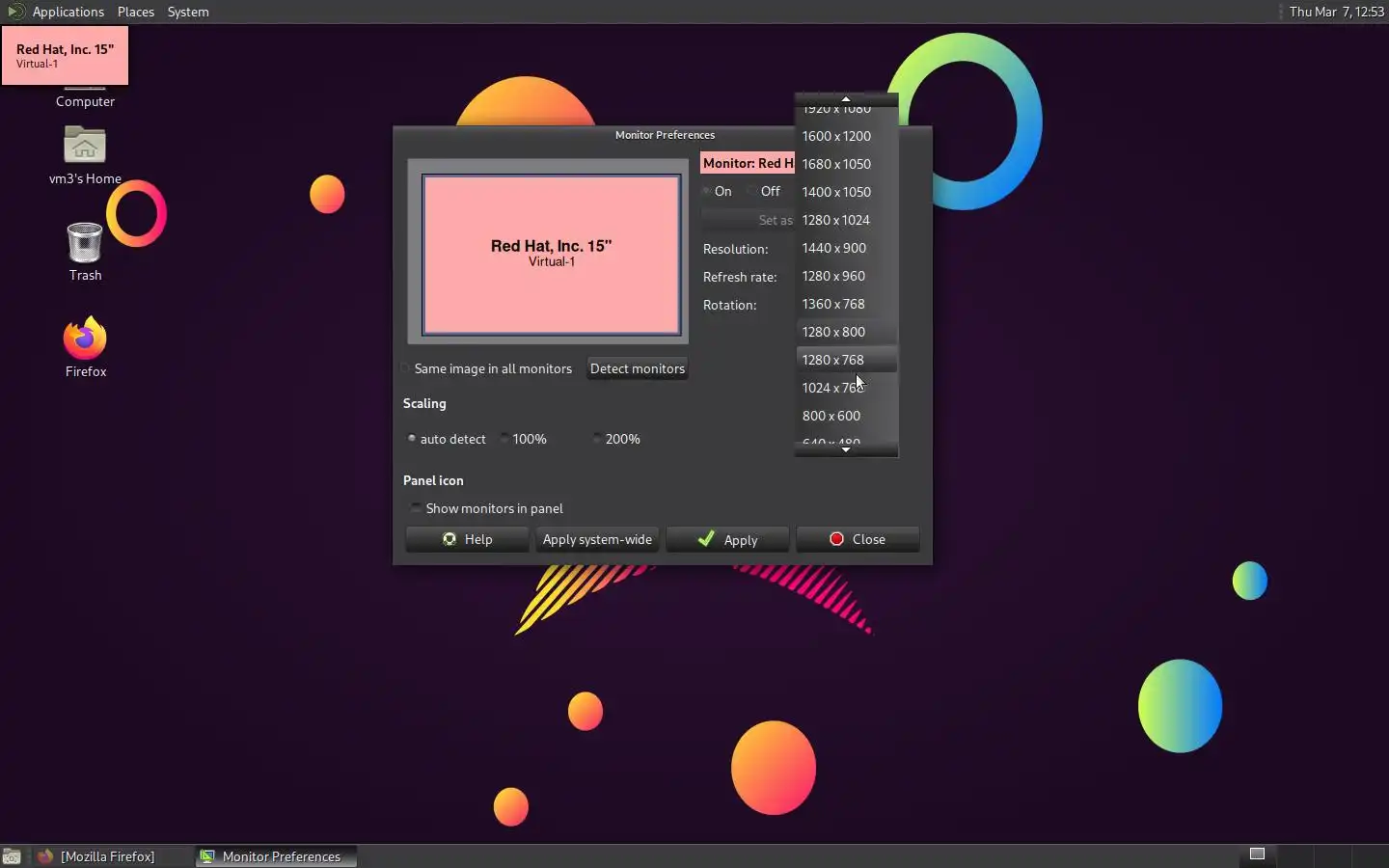Choose 1024 x 768 resolution

[846, 388]
